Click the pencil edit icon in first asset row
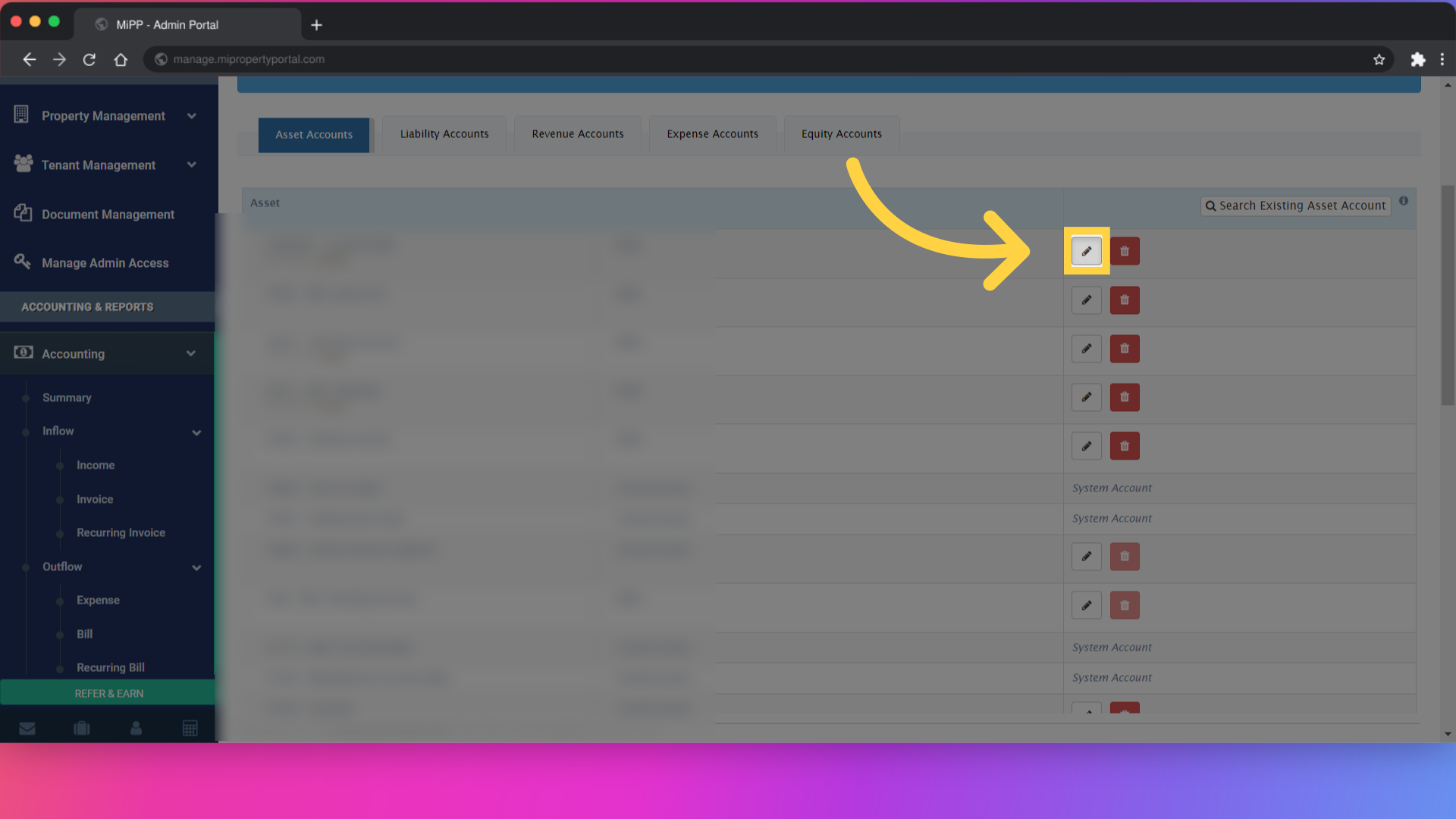This screenshot has height=819, width=1456. (x=1086, y=251)
